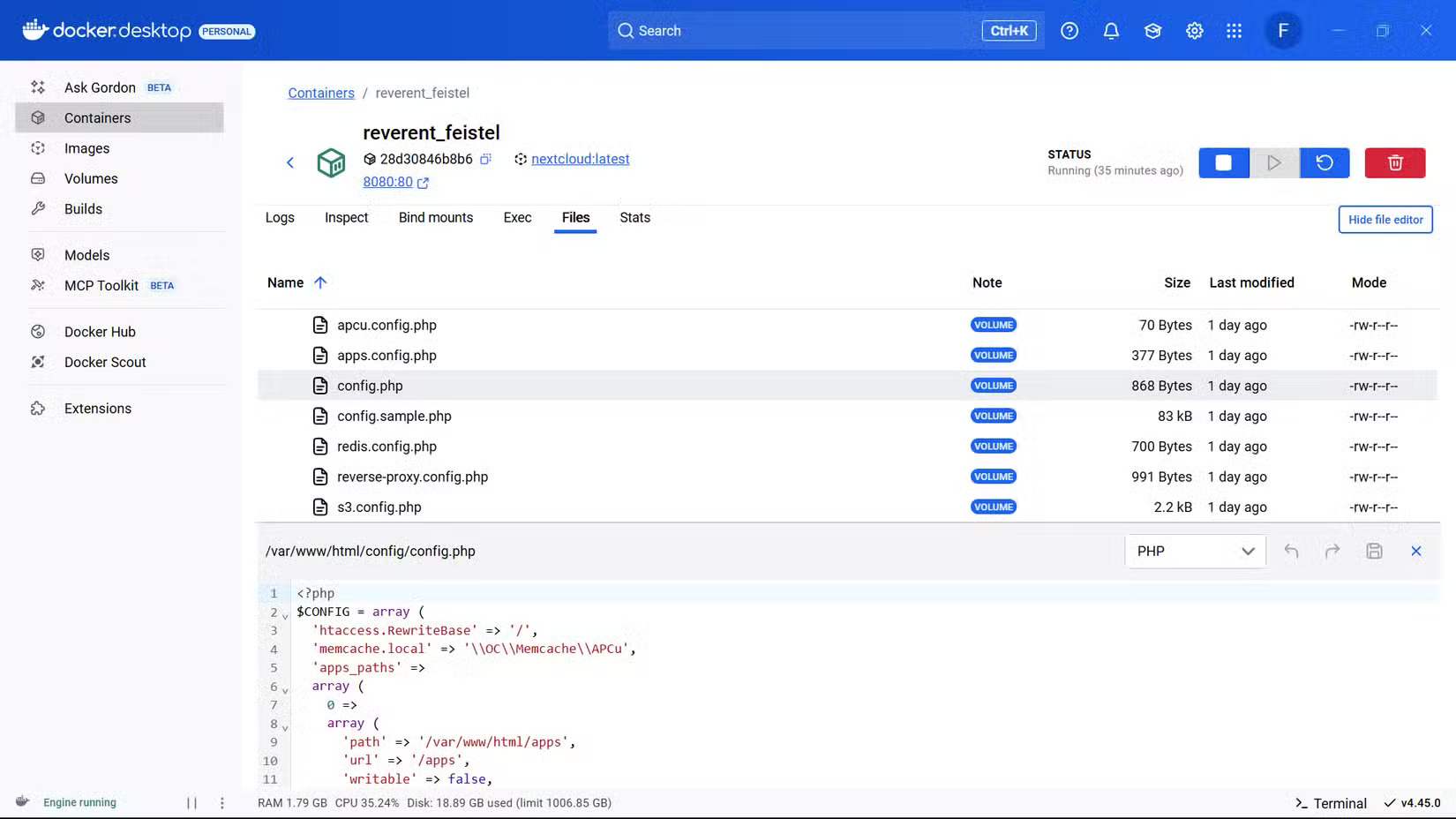Image resolution: width=1456 pixels, height=819 pixels.
Task: Open the Logs tab
Action: 279,217
